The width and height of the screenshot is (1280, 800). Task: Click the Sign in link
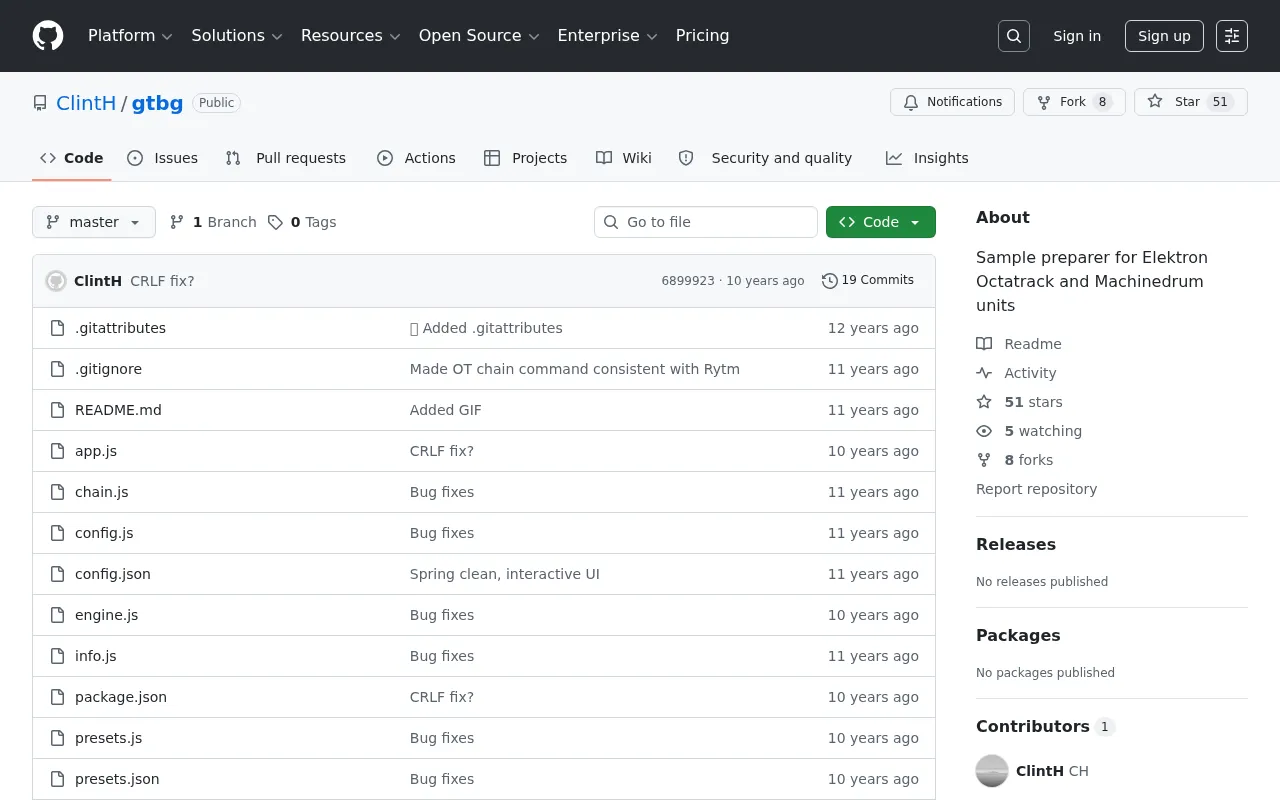click(1077, 36)
